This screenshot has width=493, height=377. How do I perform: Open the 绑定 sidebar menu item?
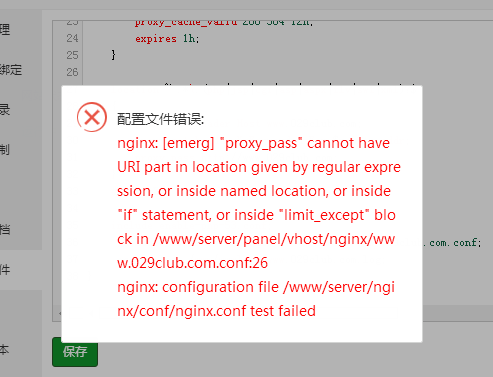pyautogui.click(x=11, y=70)
